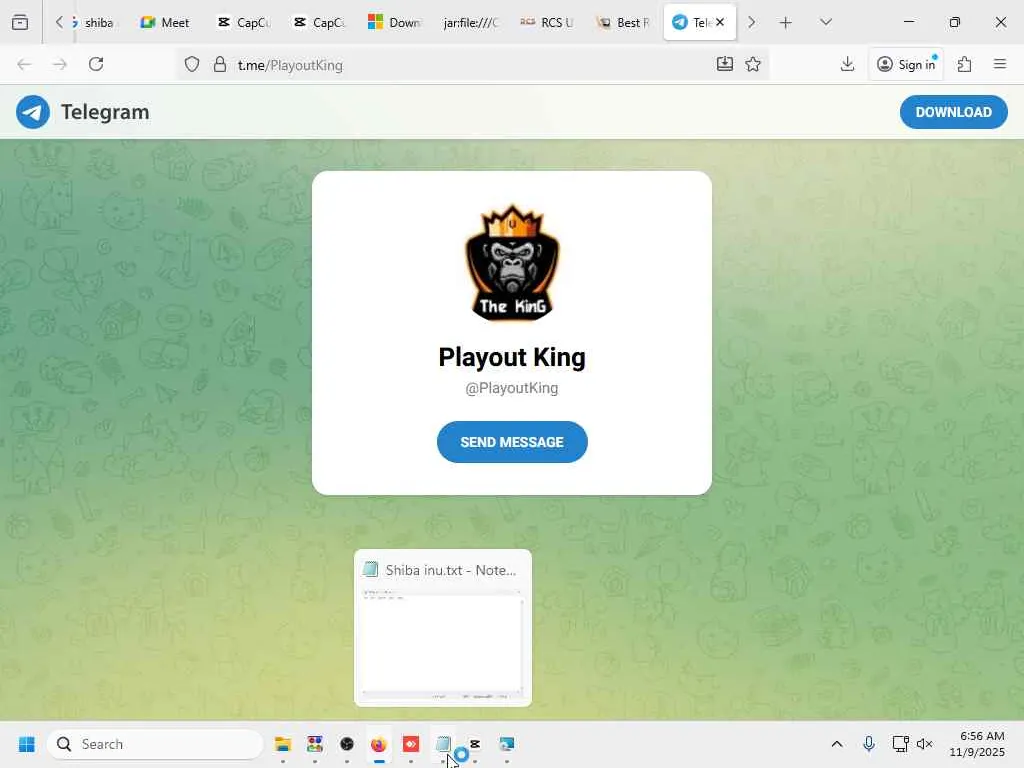This screenshot has height=768, width=1024.
Task: Click the microphone tray icon
Action: tap(869, 744)
